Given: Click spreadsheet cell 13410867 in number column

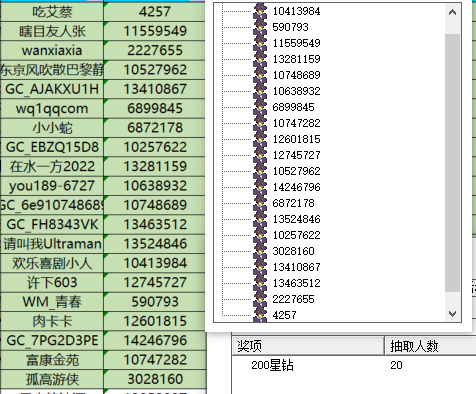Looking at the screenshot, I should click(155, 89).
